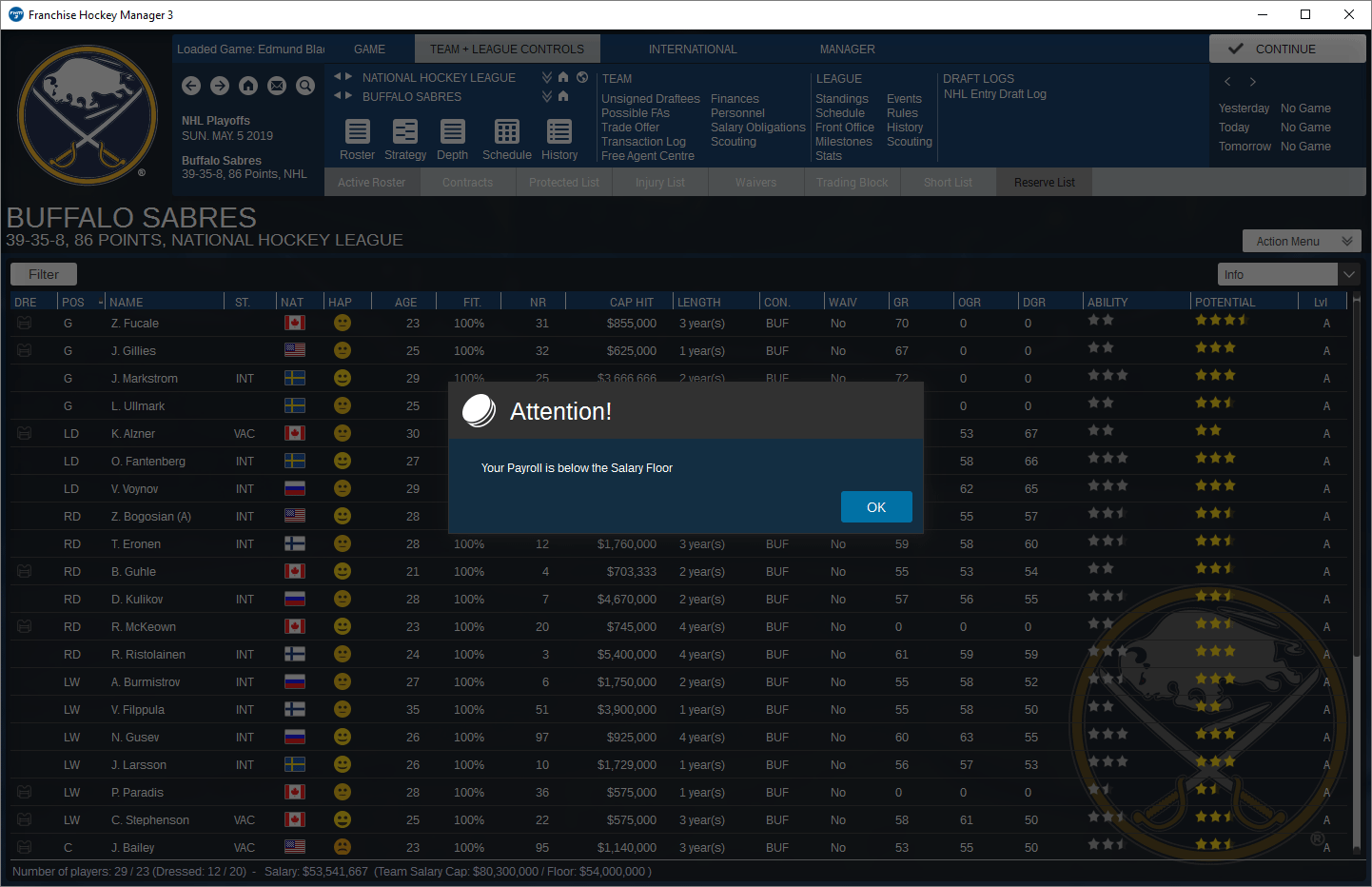The height and width of the screenshot is (887, 1372).
Task: Go to next day in the calendar panel
Action: pos(1253,82)
